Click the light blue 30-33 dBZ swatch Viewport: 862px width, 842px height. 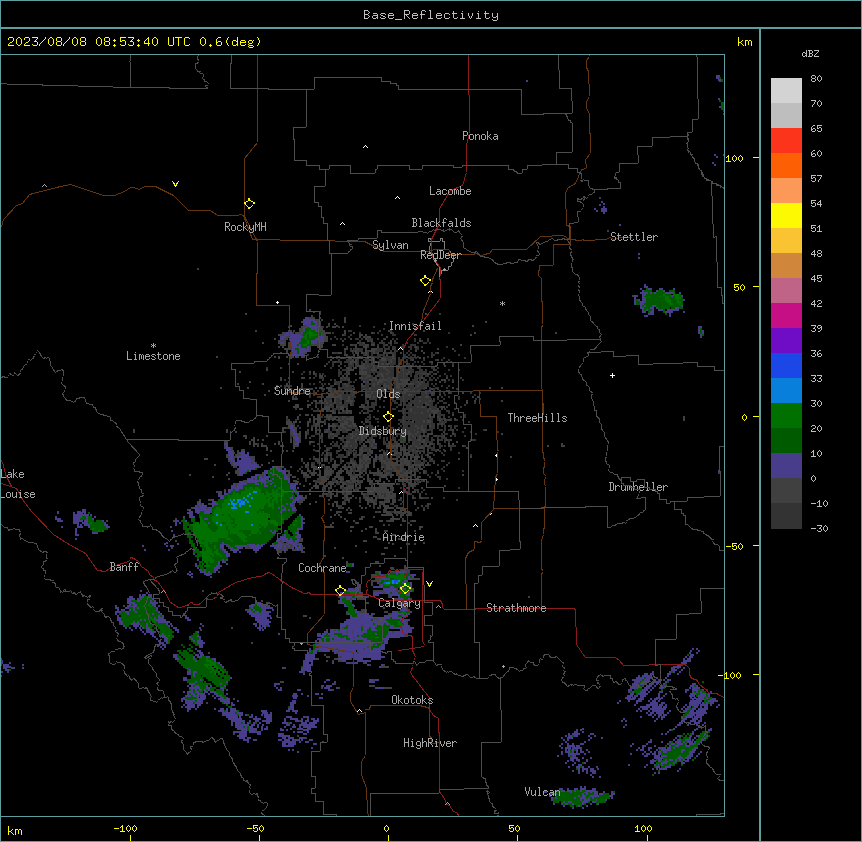[786, 391]
